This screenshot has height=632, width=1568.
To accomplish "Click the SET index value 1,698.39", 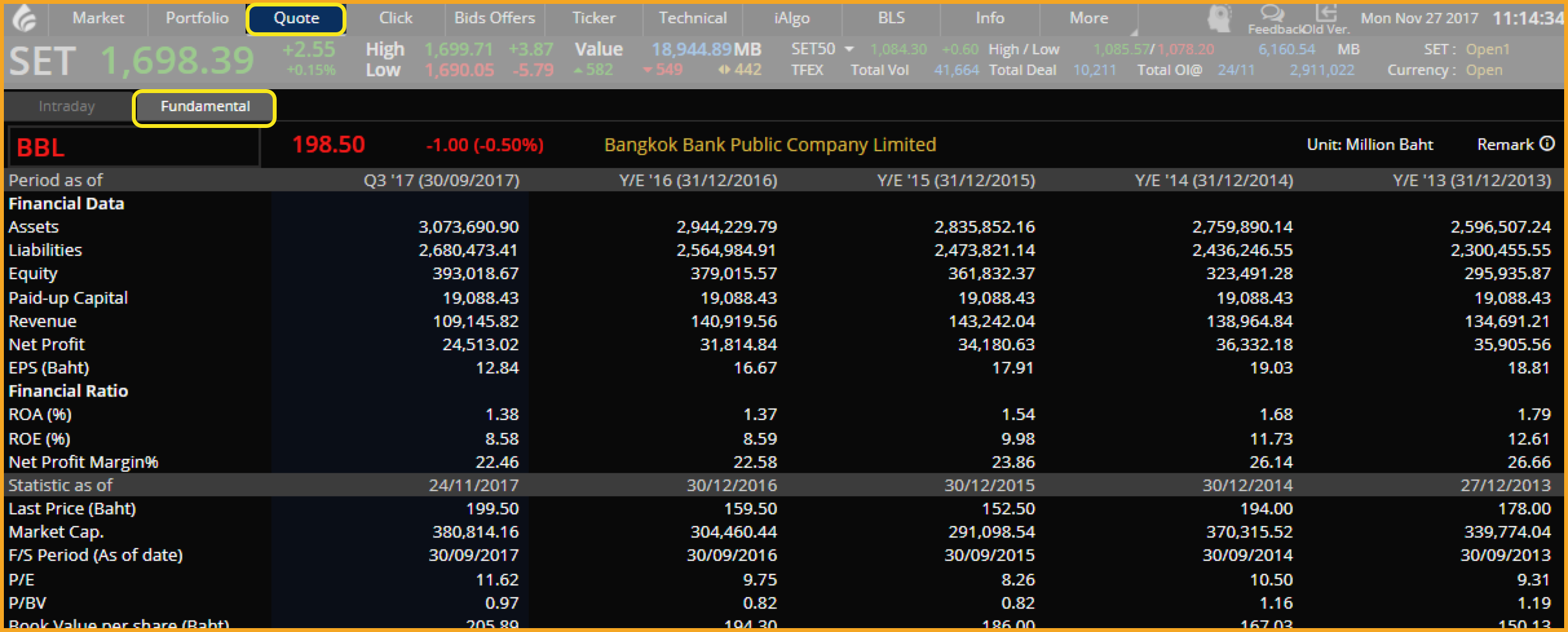I will click(x=177, y=60).
